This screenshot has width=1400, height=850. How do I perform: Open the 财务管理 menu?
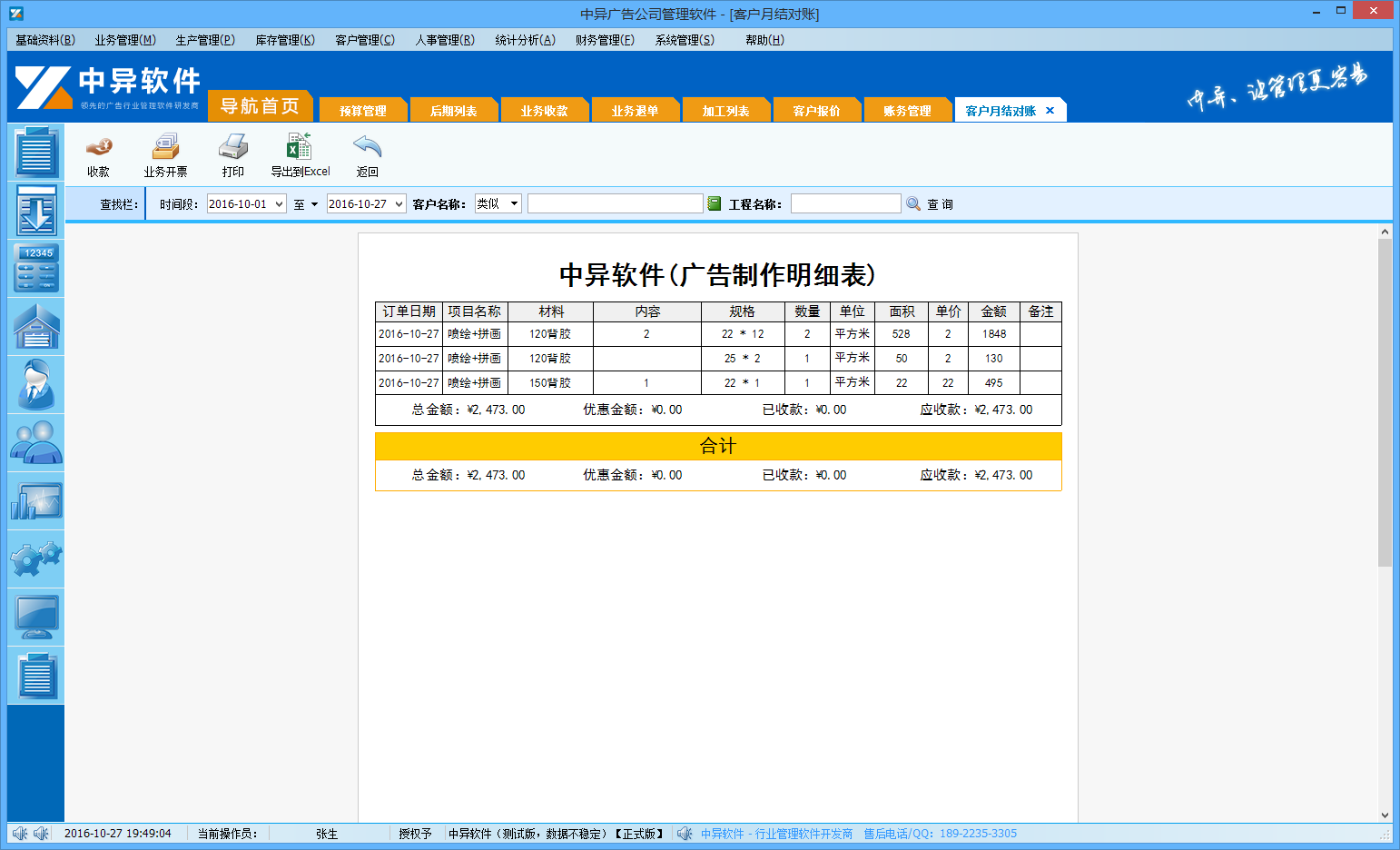tap(605, 40)
